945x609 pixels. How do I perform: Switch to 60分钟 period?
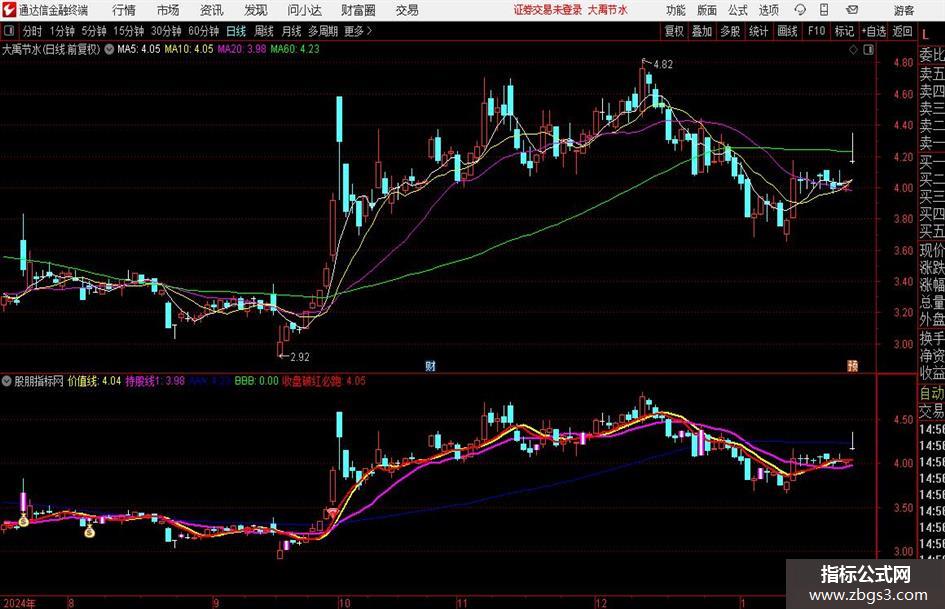(204, 31)
